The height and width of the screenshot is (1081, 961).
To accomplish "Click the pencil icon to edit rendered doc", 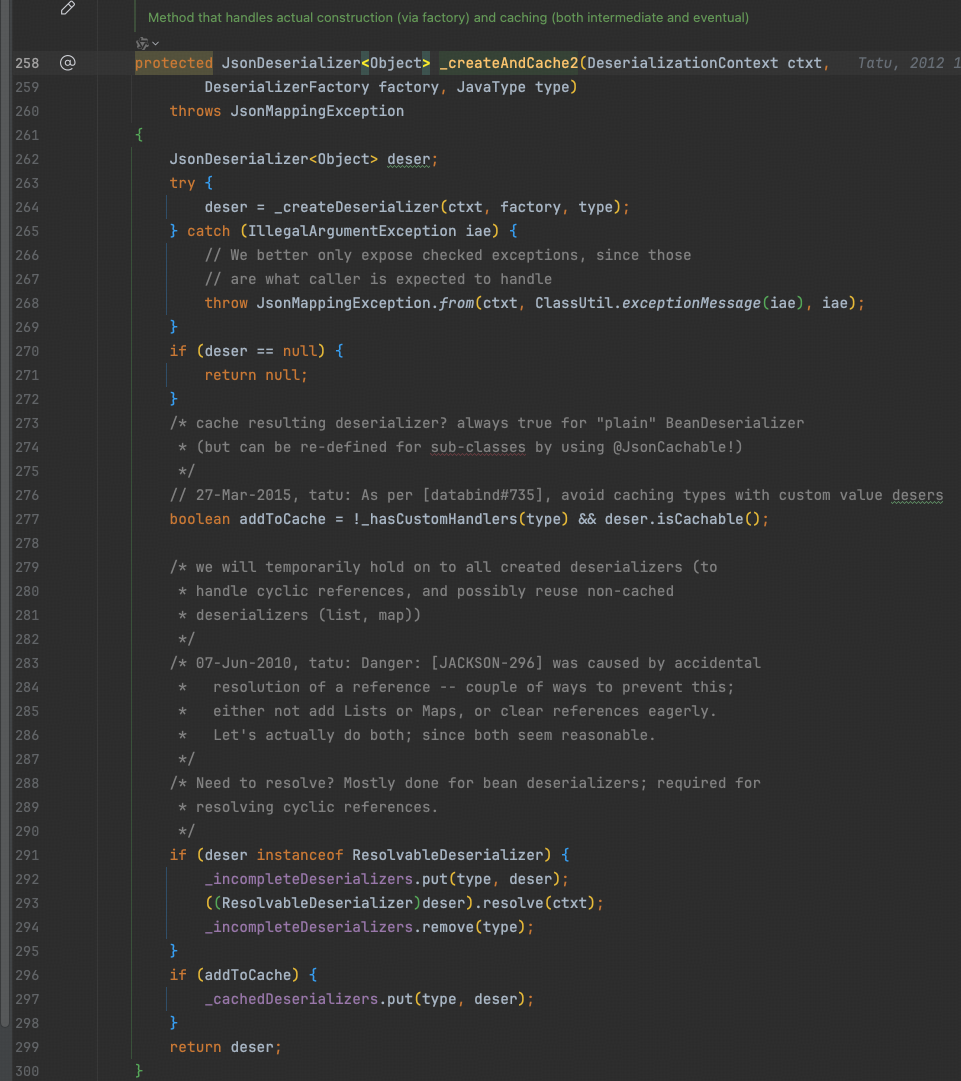I will coord(68,9).
